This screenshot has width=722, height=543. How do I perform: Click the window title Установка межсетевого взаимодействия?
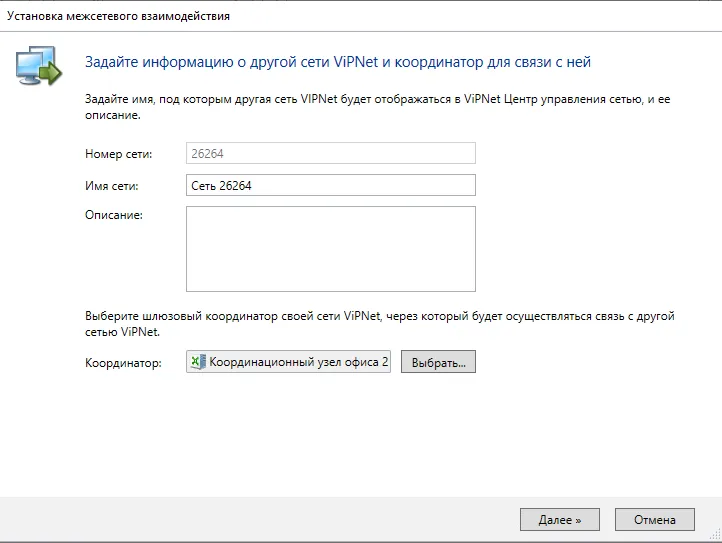pyautogui.click(x=118, y=16)
